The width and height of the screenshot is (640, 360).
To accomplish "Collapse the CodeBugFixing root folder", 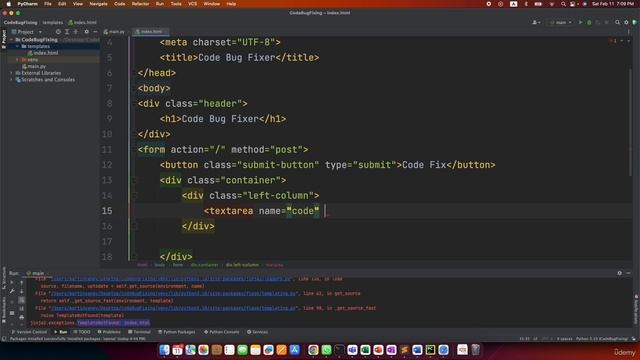I will coord(11,40).
